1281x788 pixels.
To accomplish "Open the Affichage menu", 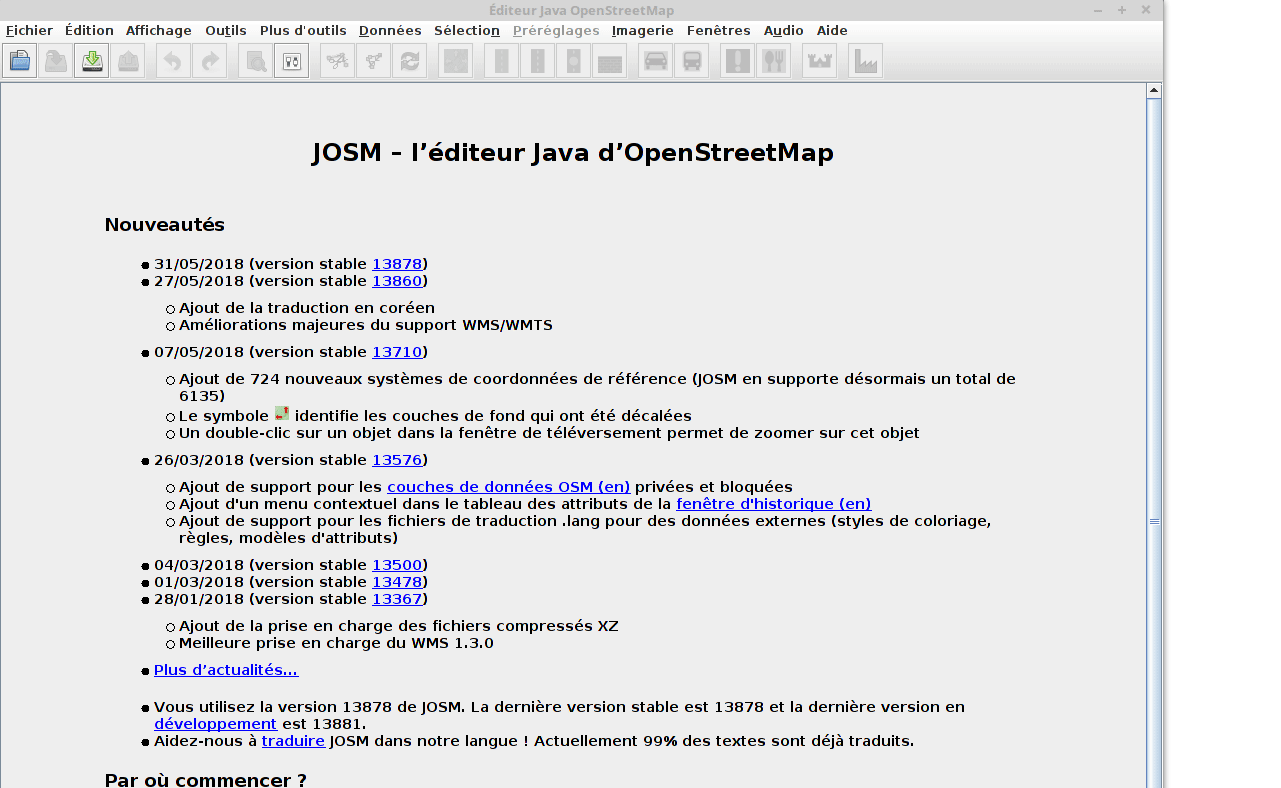I will coord(159,30).
